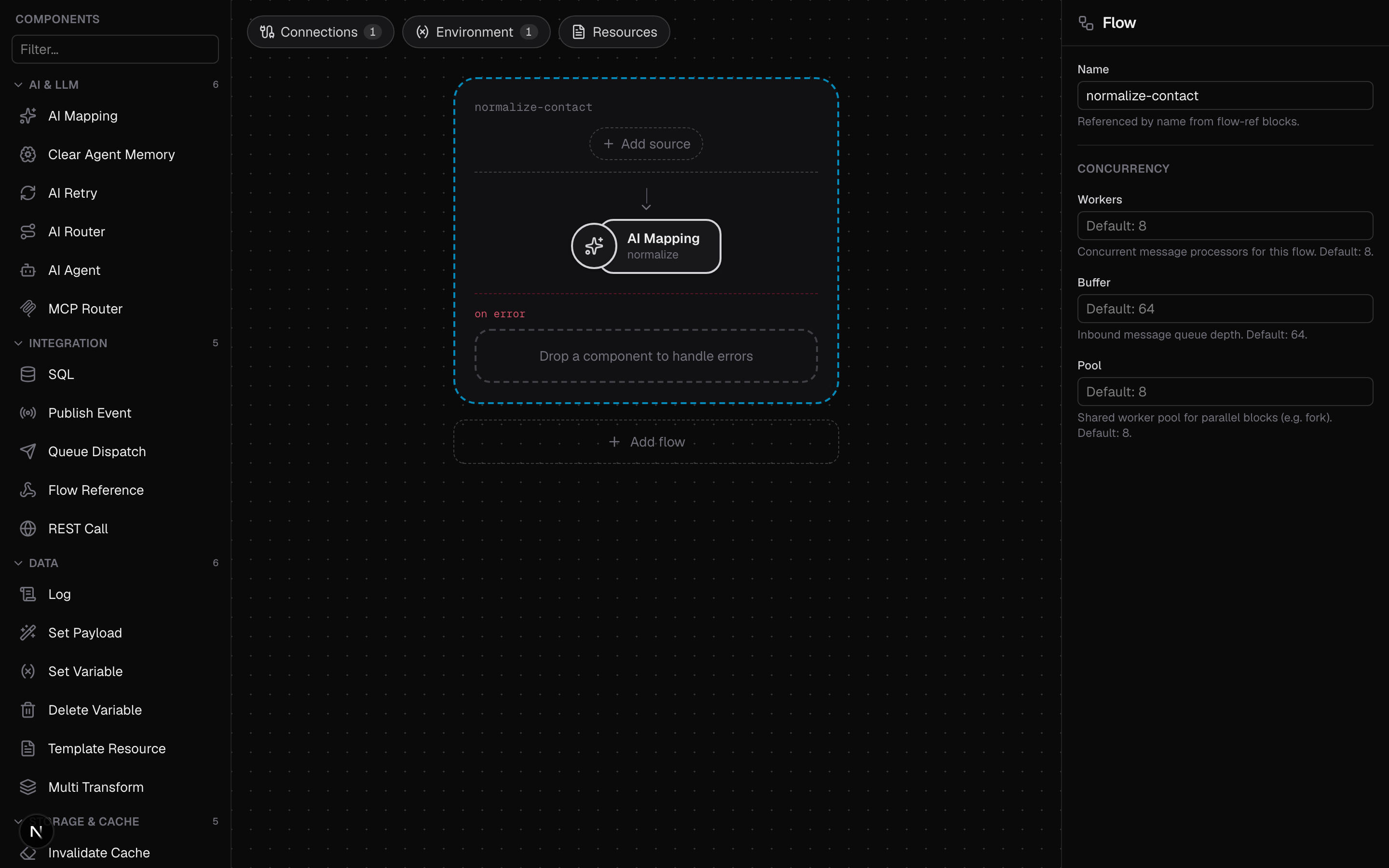Click the Set Payload wand icon
Image resolution: width=1389 pixels, height=868 pixels.
coord(27,633)
